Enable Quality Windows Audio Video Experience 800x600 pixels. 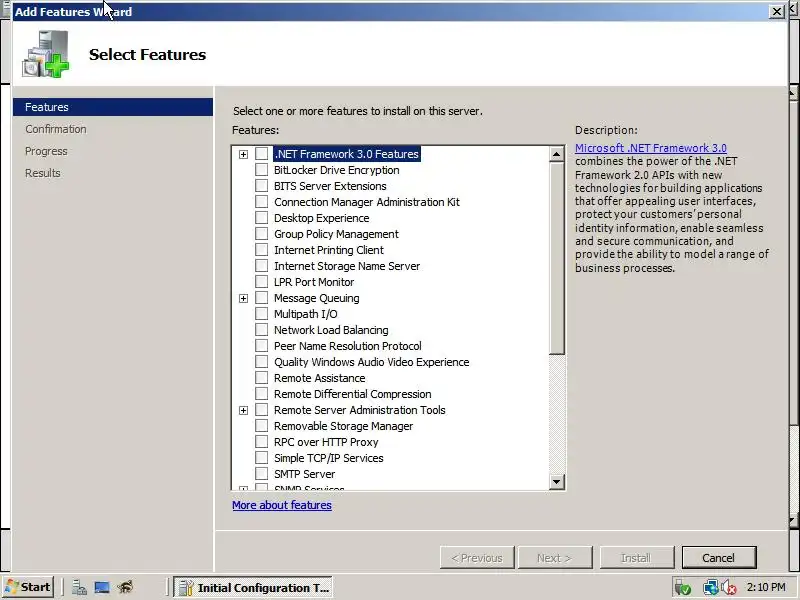click(x=261, y=362)
